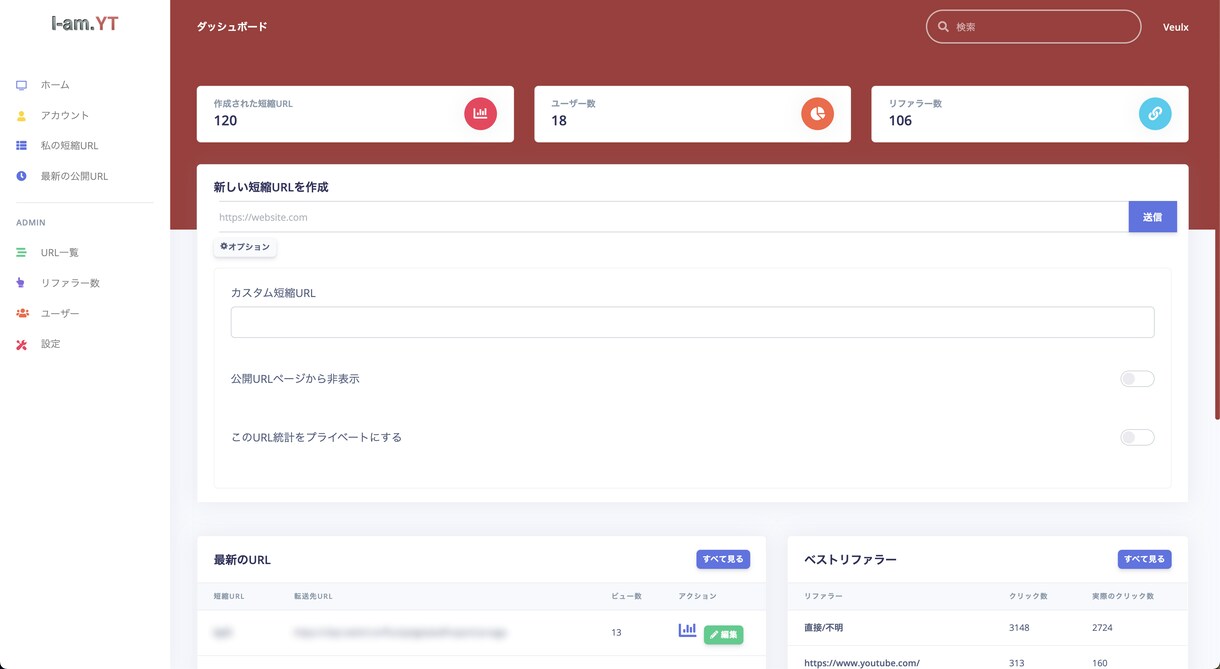This screenshot has height=669, width=1220.
Task: Click the 3148 click count value
Action: [1019, 628]
